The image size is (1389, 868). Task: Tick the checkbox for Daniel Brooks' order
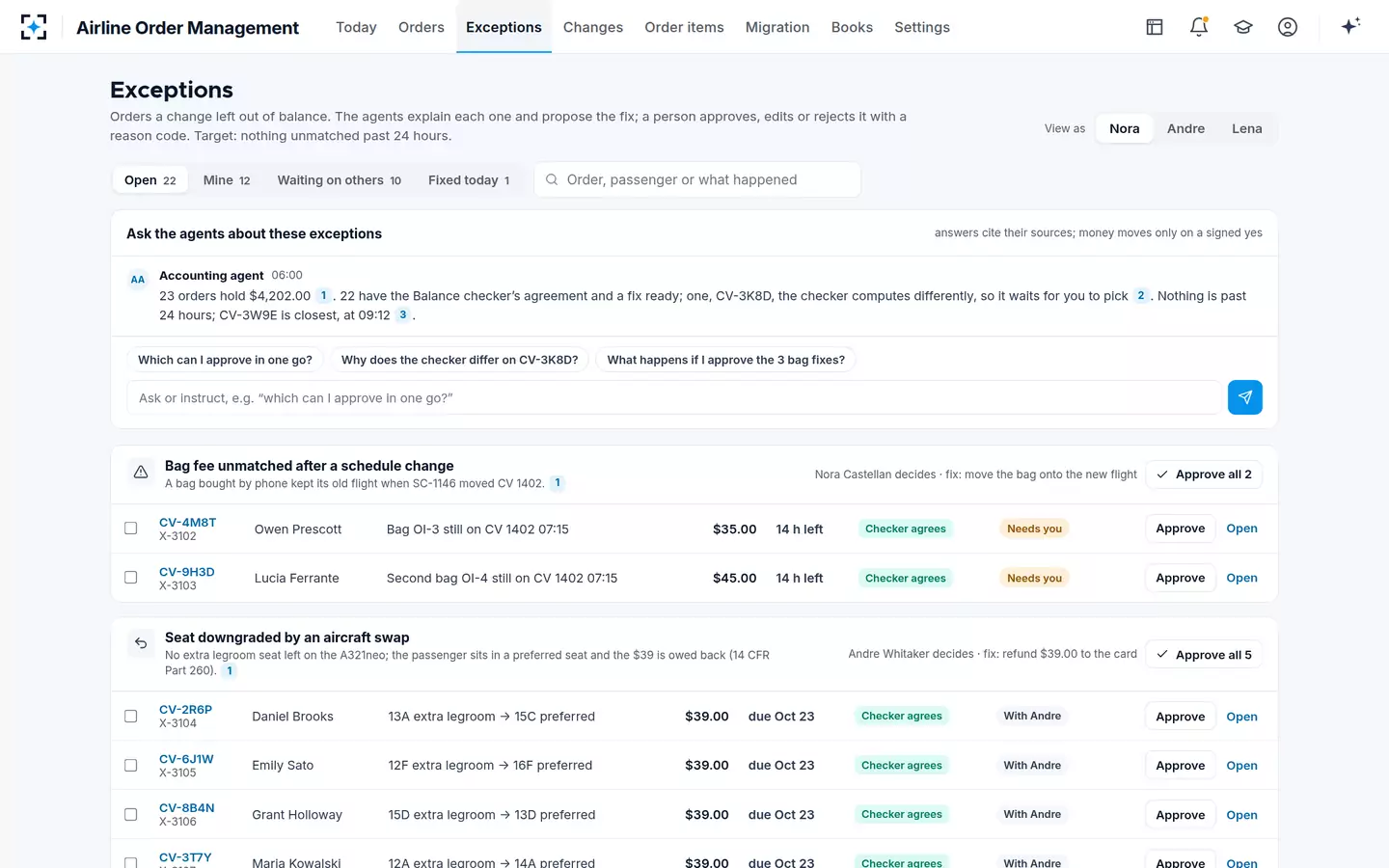point(131,717)
